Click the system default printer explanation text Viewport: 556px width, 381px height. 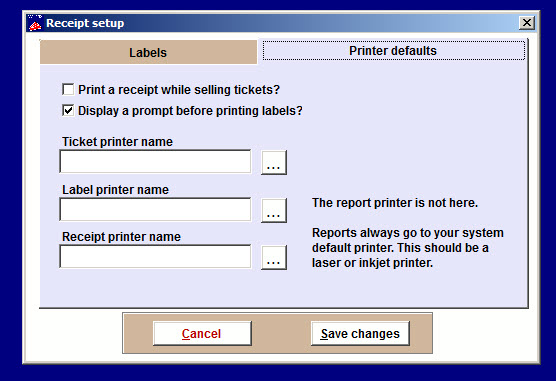[408, 248]
